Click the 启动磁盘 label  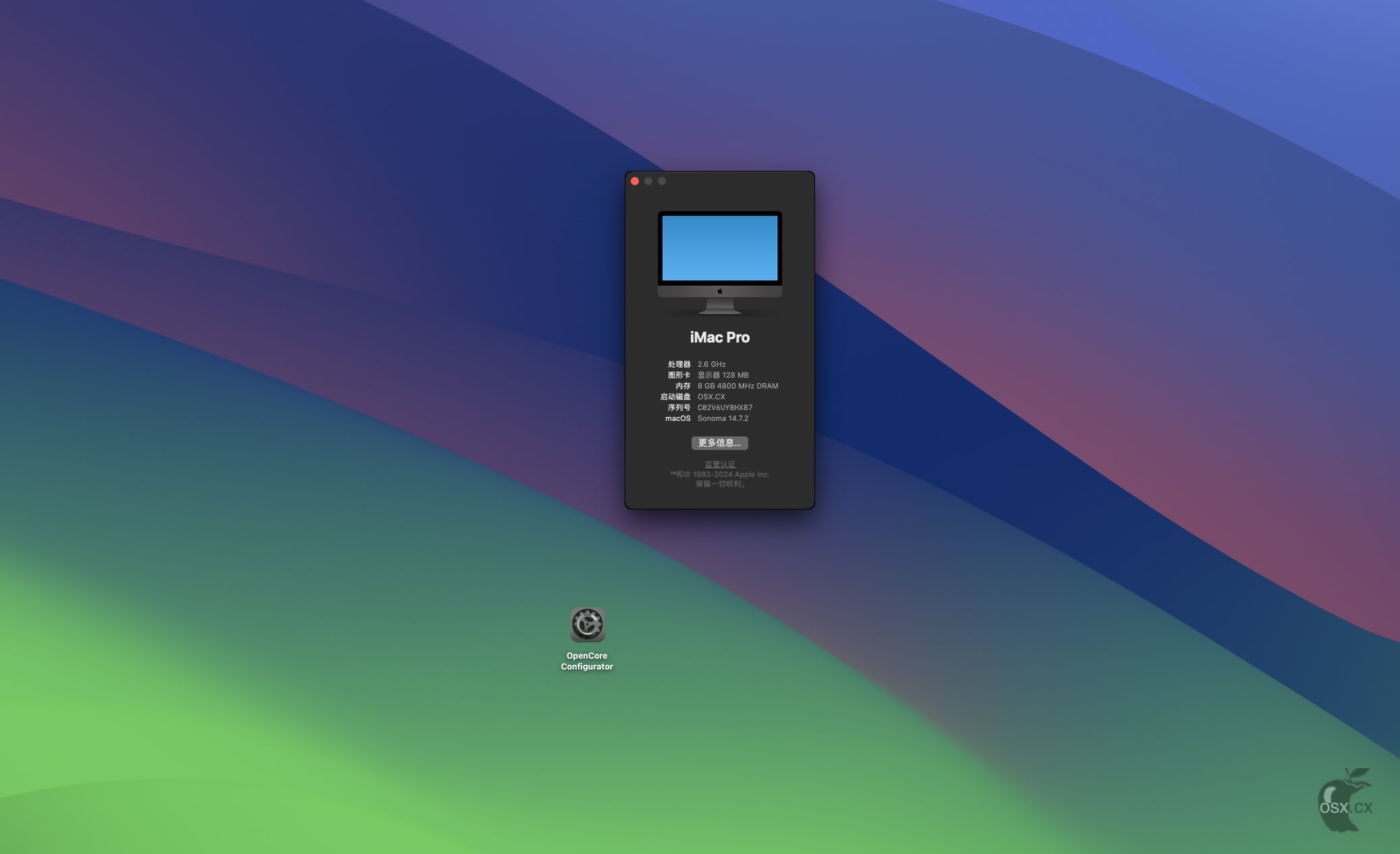pos(675,397)
